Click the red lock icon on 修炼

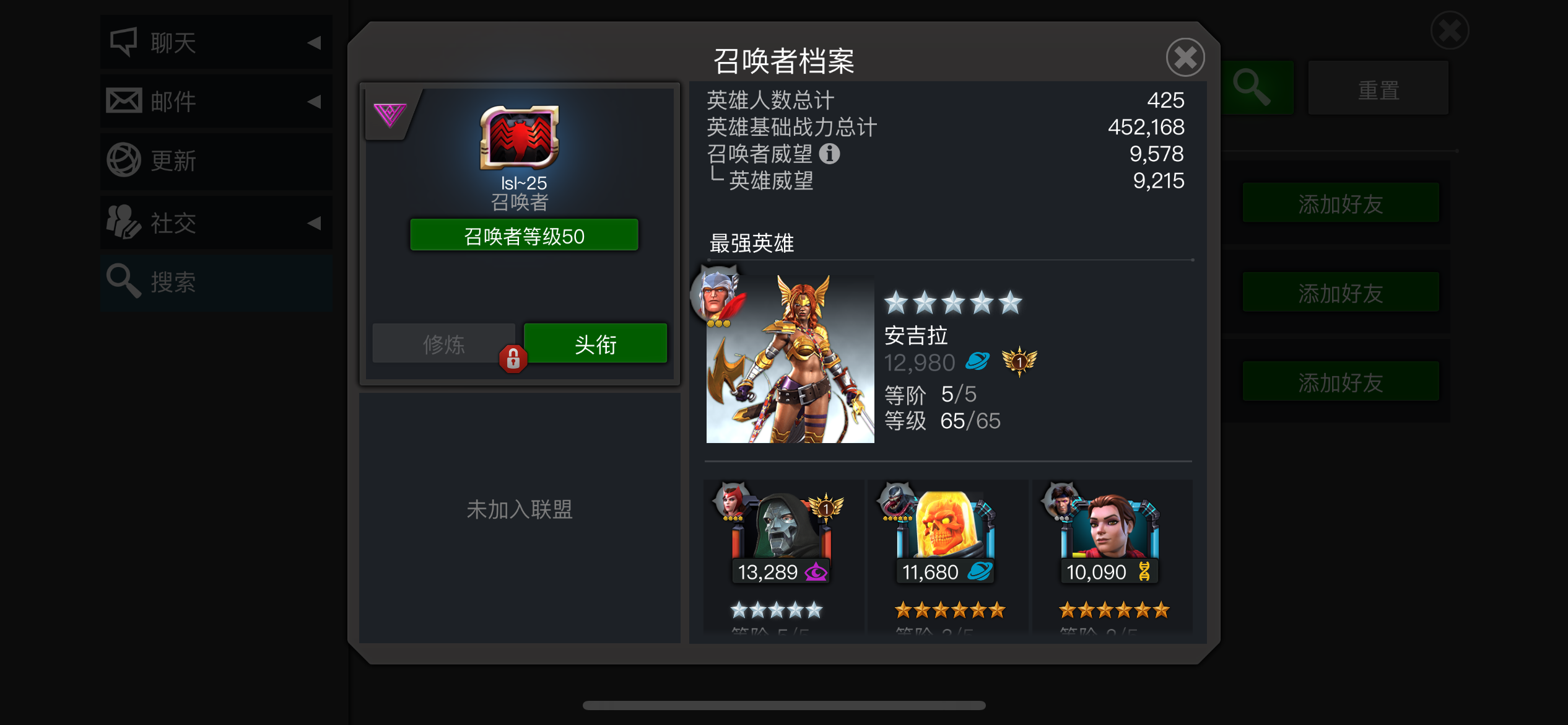point(513,358)
